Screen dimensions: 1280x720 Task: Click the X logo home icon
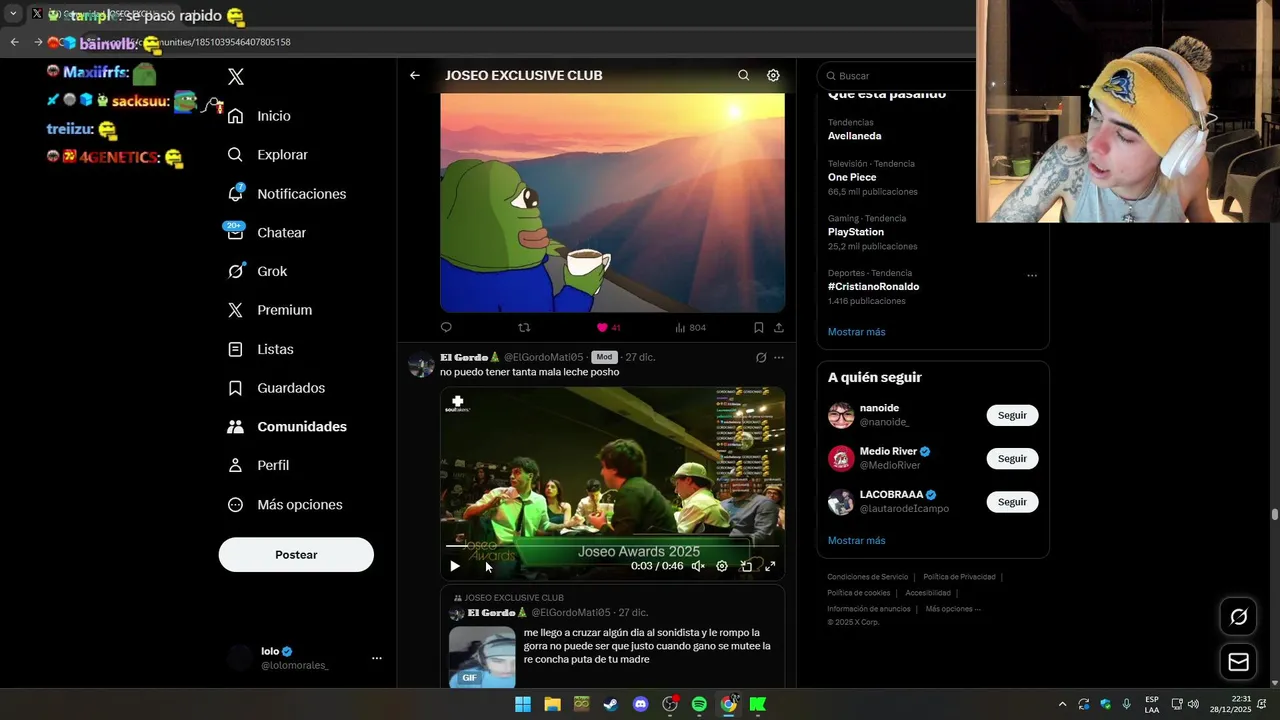(236, 77)
